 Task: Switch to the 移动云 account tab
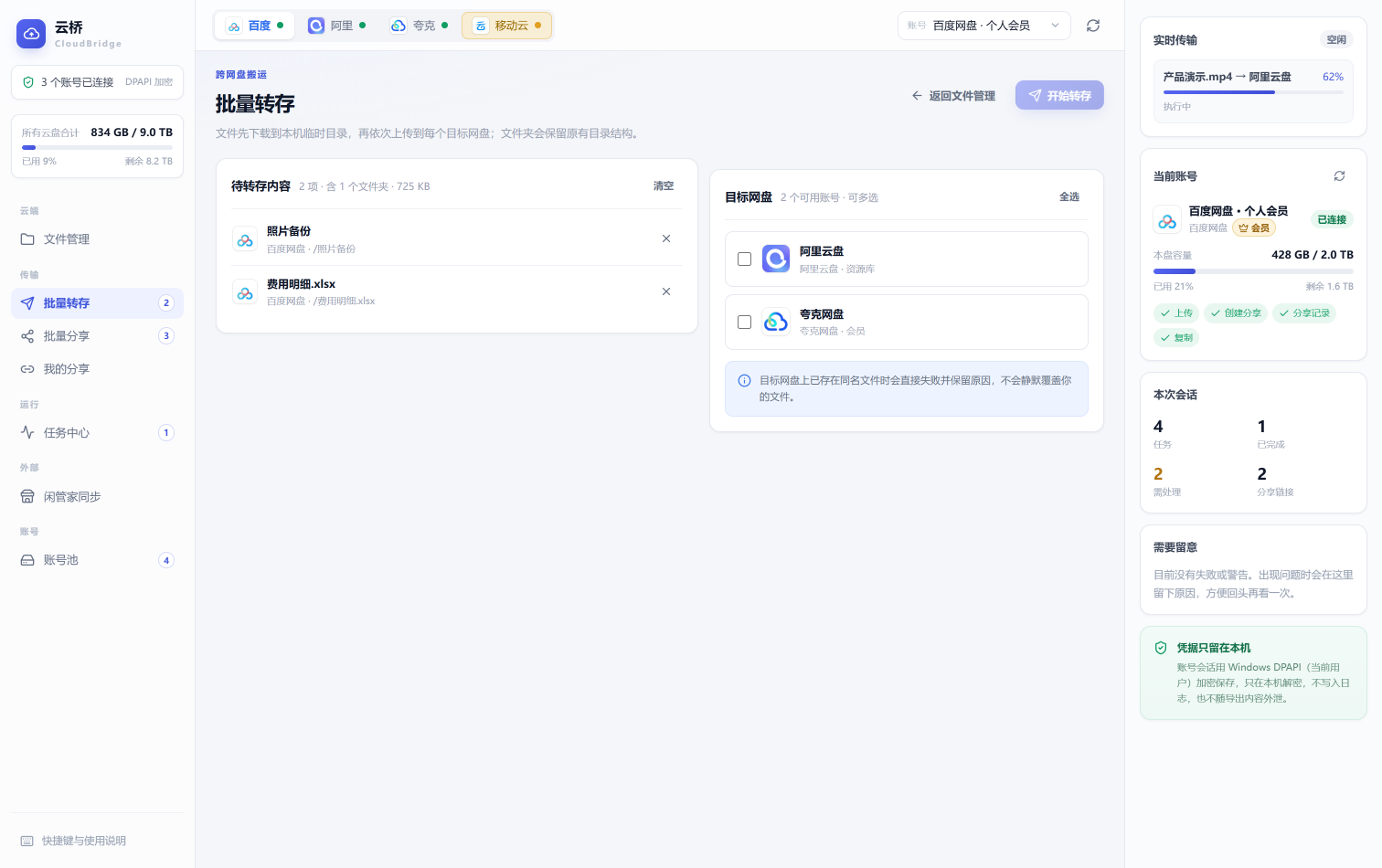[x=506, y=26]
